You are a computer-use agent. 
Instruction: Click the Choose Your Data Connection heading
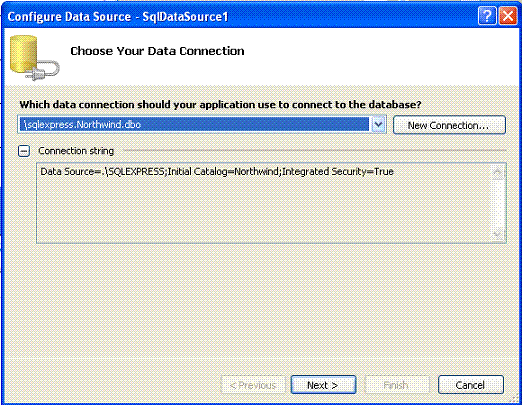pyautogui.click(x=157, y=51)
